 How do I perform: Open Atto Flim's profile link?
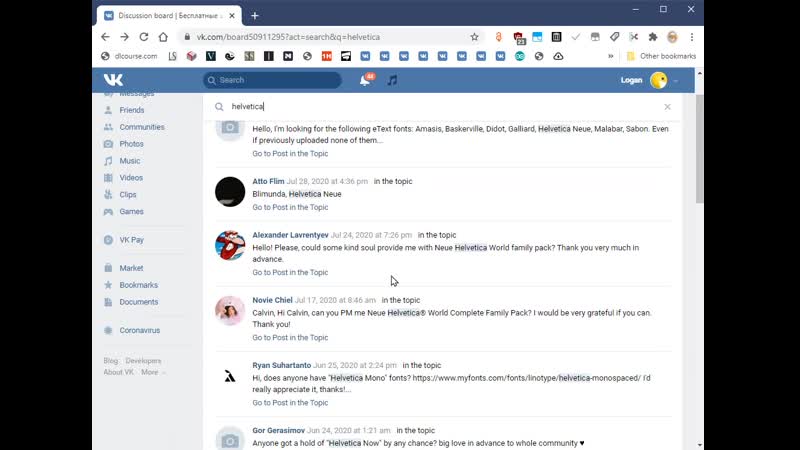268,181
